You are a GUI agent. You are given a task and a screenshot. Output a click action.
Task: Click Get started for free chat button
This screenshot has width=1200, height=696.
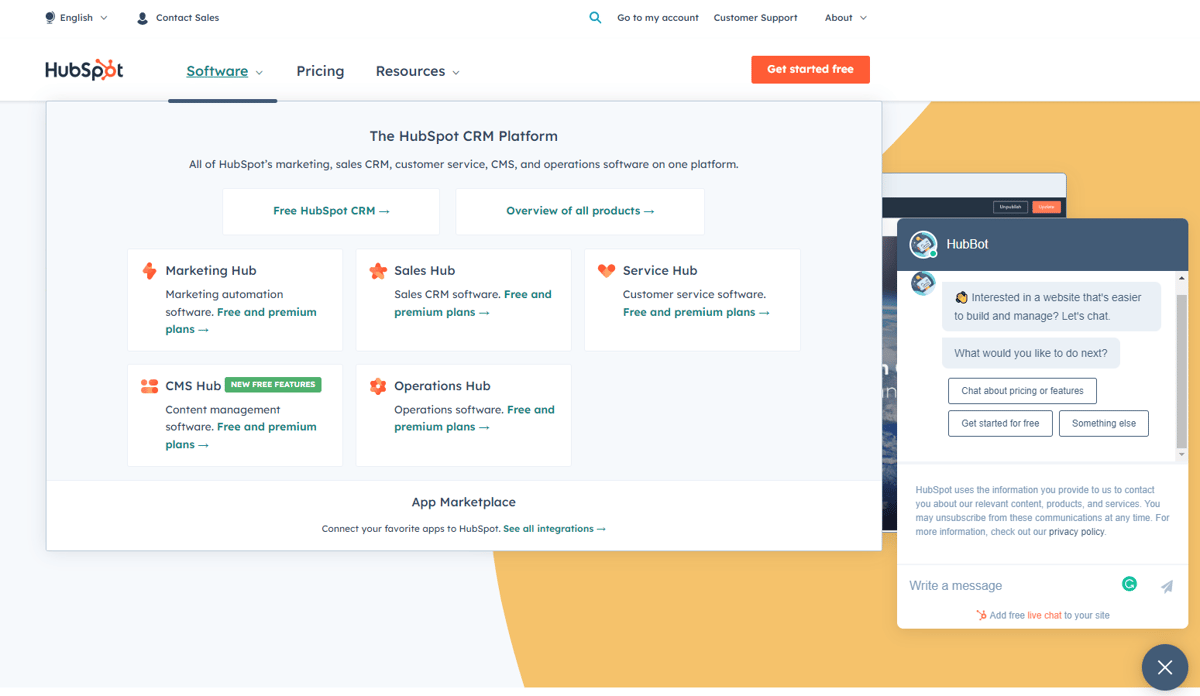pyautogui.click(x=1000, y=423)
